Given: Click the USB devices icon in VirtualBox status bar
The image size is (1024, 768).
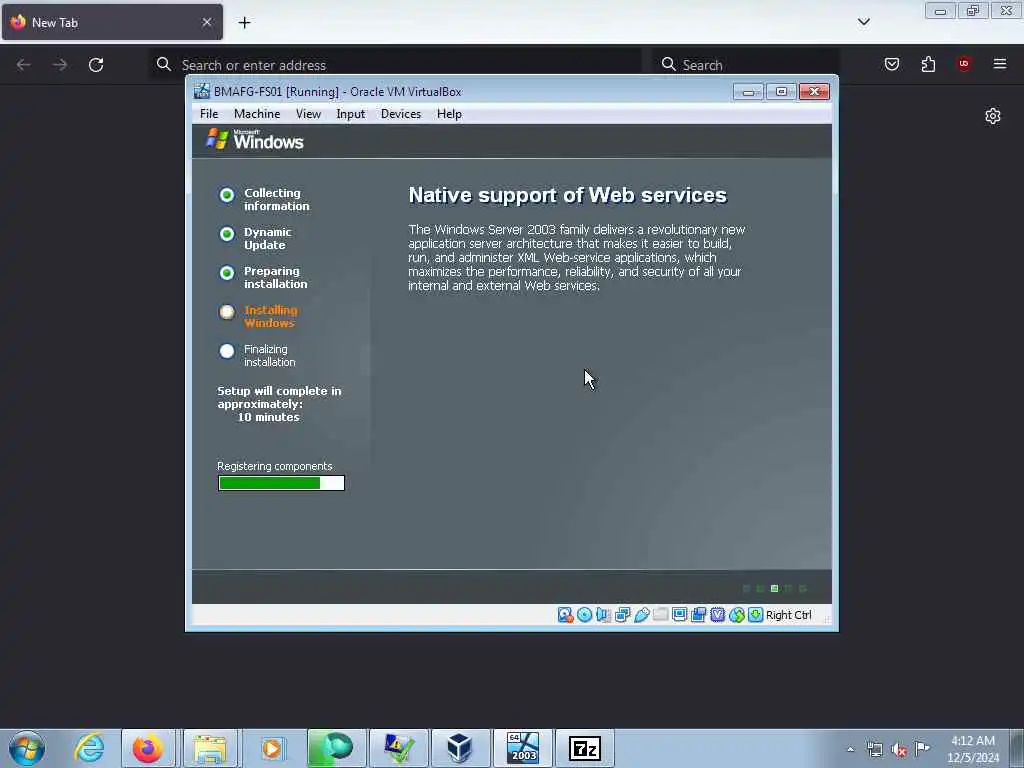Looking at the screenshot, I should 641,615.
